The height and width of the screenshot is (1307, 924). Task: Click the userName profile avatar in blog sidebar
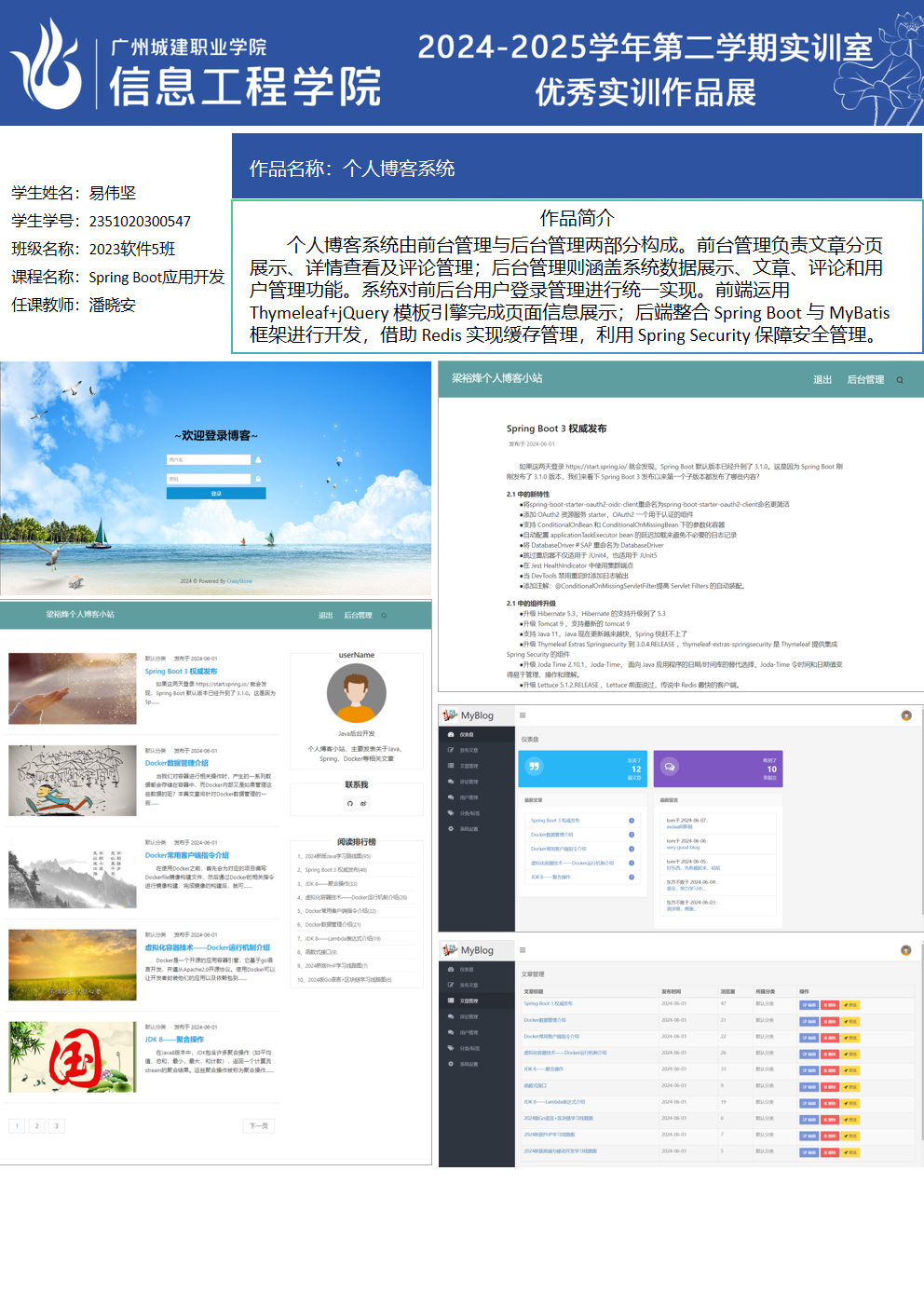tap(357, 694)
